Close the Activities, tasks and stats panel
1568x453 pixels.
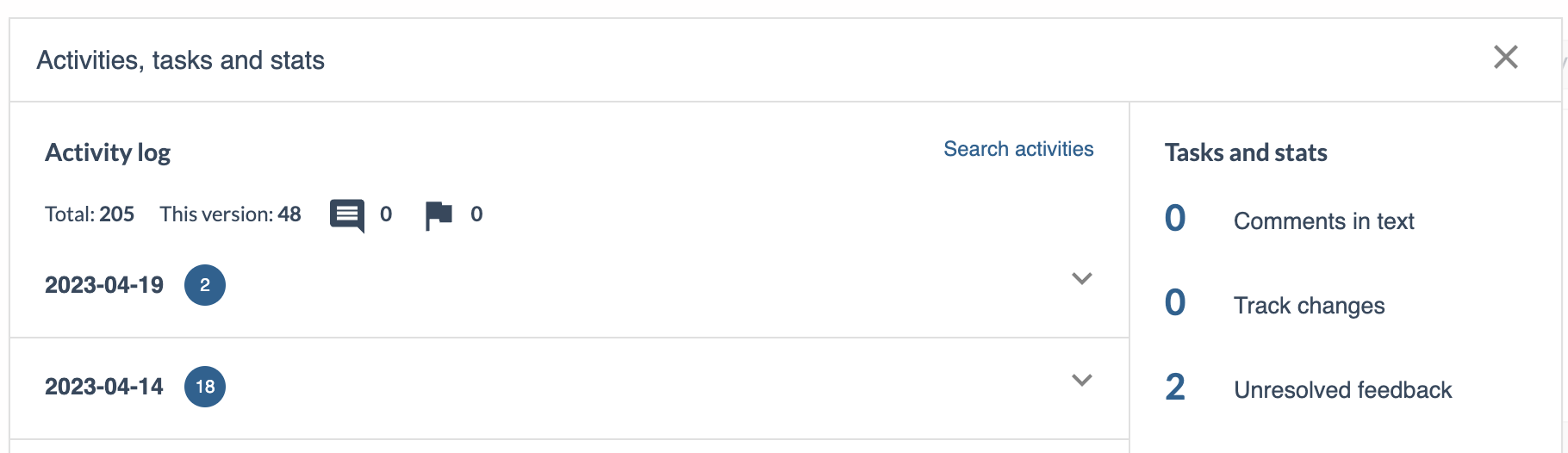pyautogui.click(x=1505, y=58)
